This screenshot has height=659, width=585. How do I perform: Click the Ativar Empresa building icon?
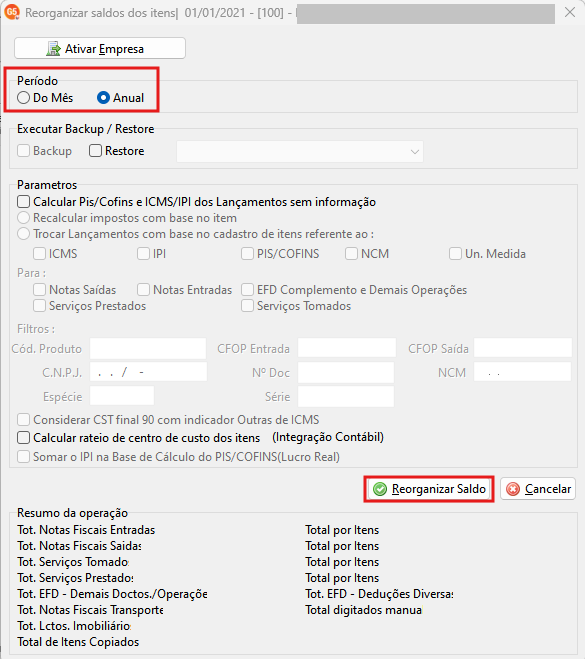pos(53,49)
